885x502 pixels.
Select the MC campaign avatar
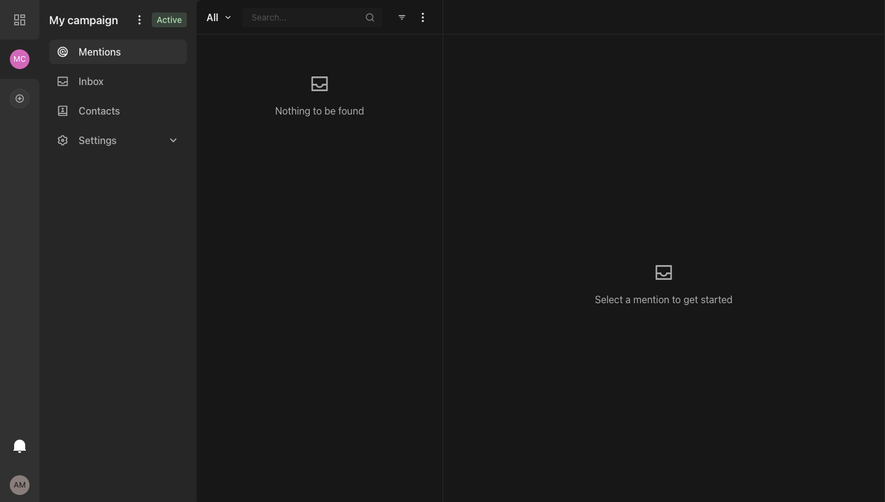[19, 59]
